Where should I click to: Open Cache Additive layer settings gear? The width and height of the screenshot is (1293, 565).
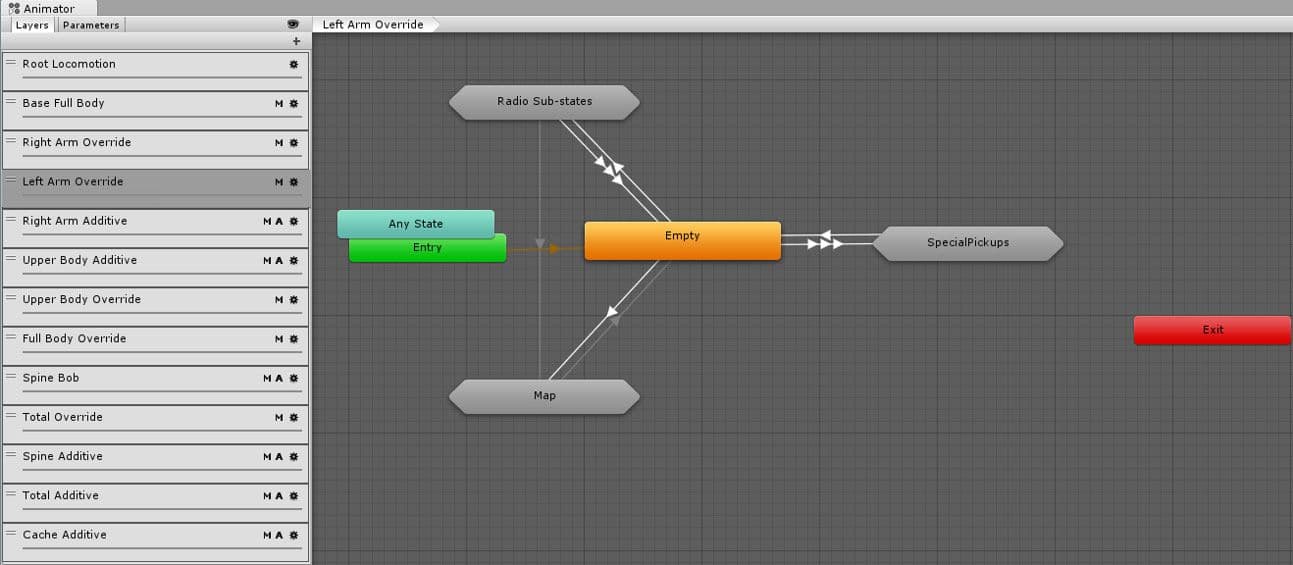click(294, 535)
